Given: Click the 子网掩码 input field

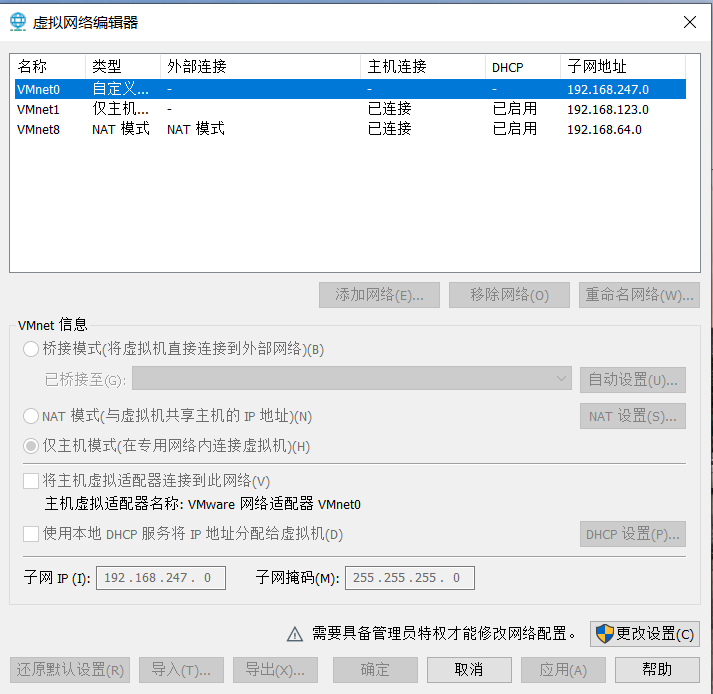Looking at the screenshot, I should 410,578.
